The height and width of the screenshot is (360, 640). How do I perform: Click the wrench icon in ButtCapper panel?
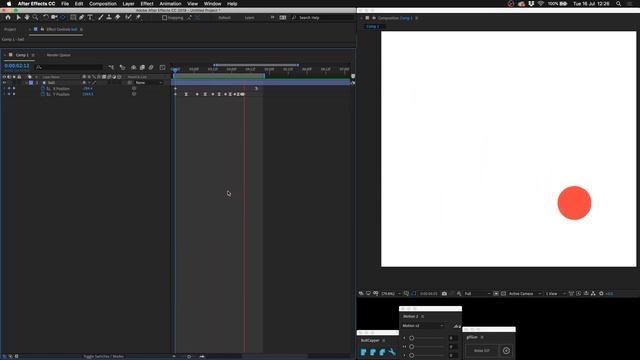[x=392, y=352]
